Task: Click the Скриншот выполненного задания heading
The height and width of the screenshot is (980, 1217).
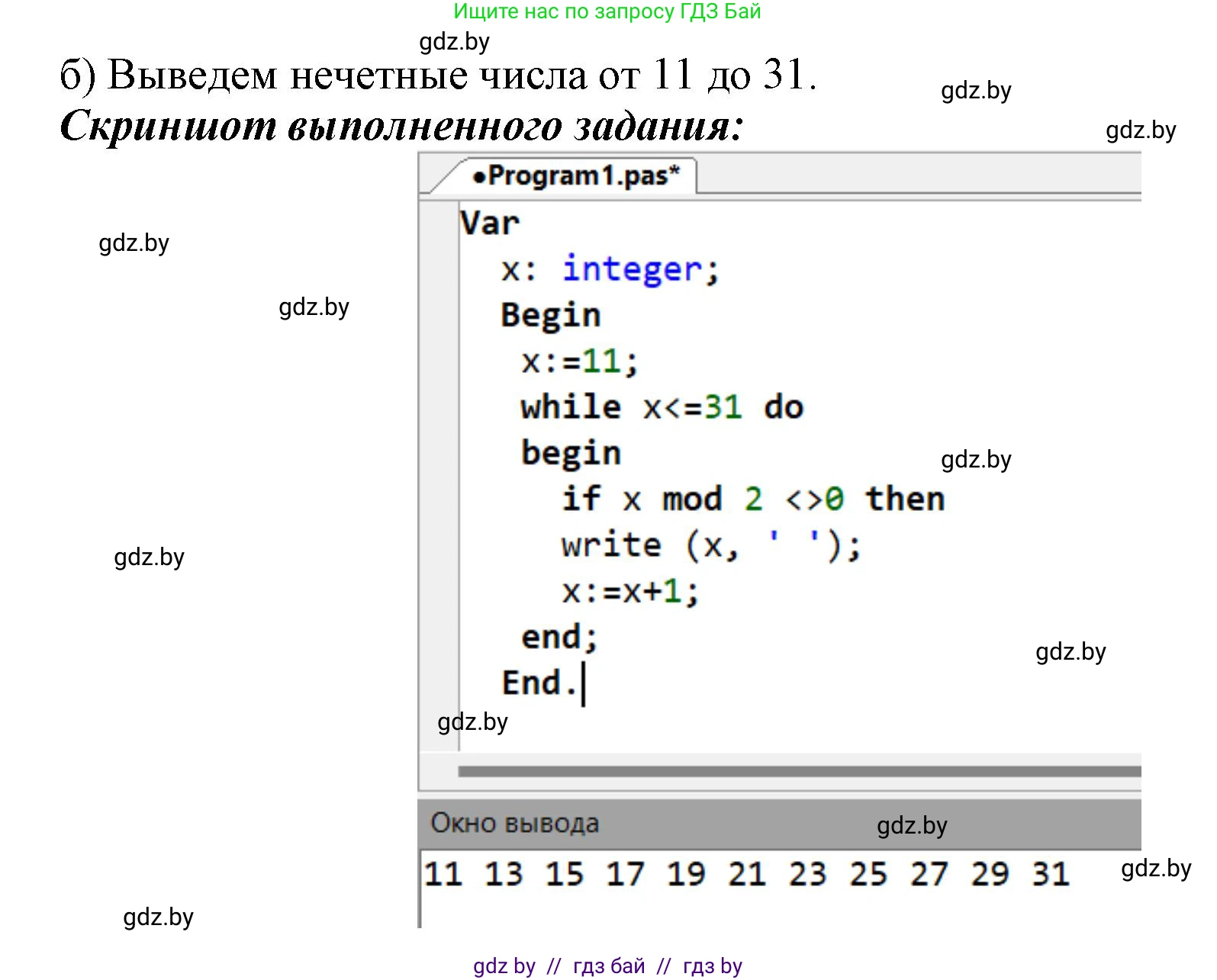Action: click(401, 126)
